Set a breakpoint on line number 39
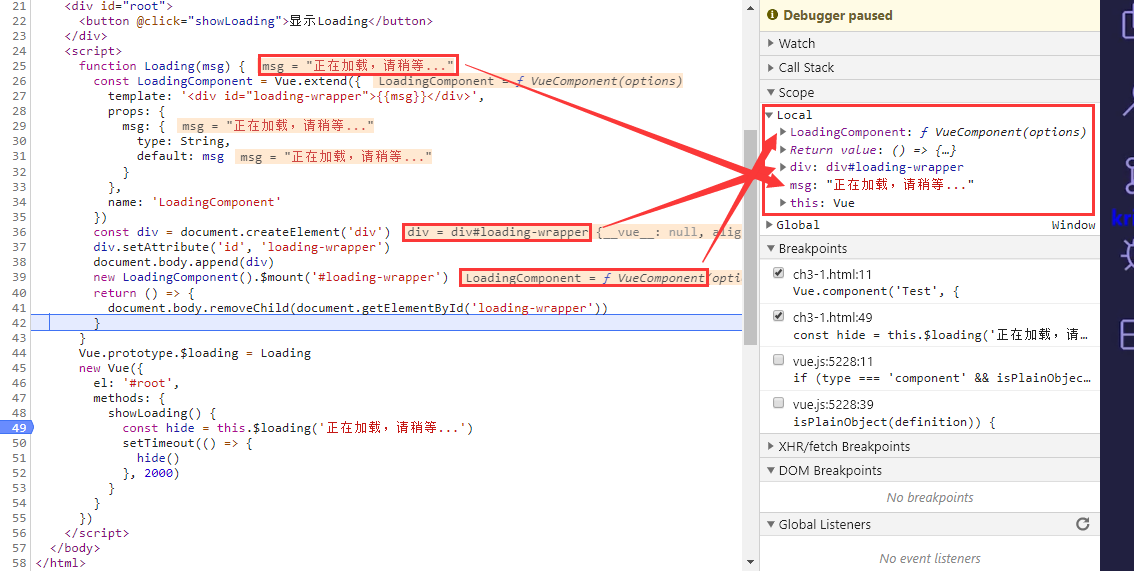The height and width of the screenshot is (571, 1134). click(19, 278)
